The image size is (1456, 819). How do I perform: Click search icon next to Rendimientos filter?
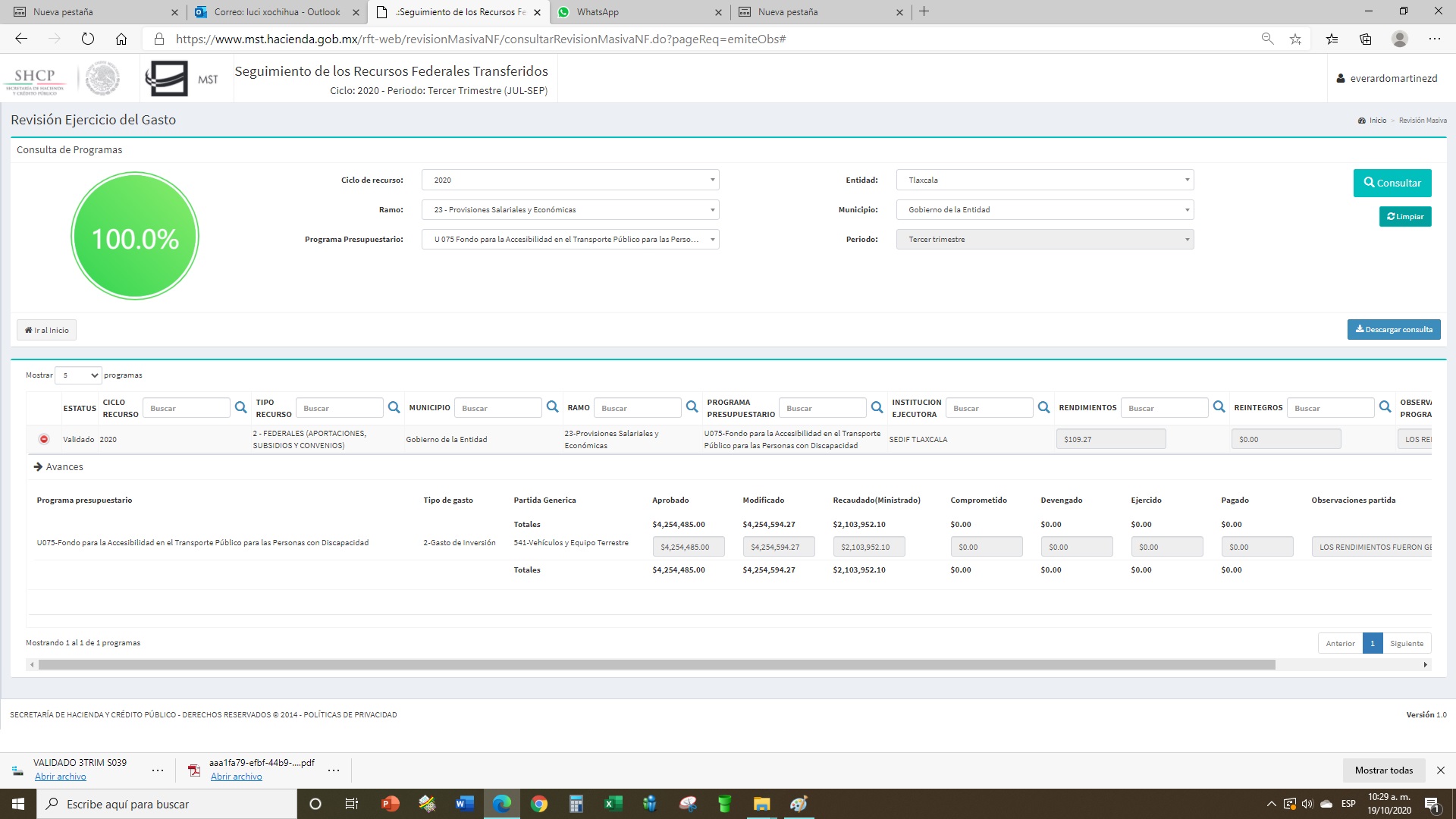[x=1219, y=407]
